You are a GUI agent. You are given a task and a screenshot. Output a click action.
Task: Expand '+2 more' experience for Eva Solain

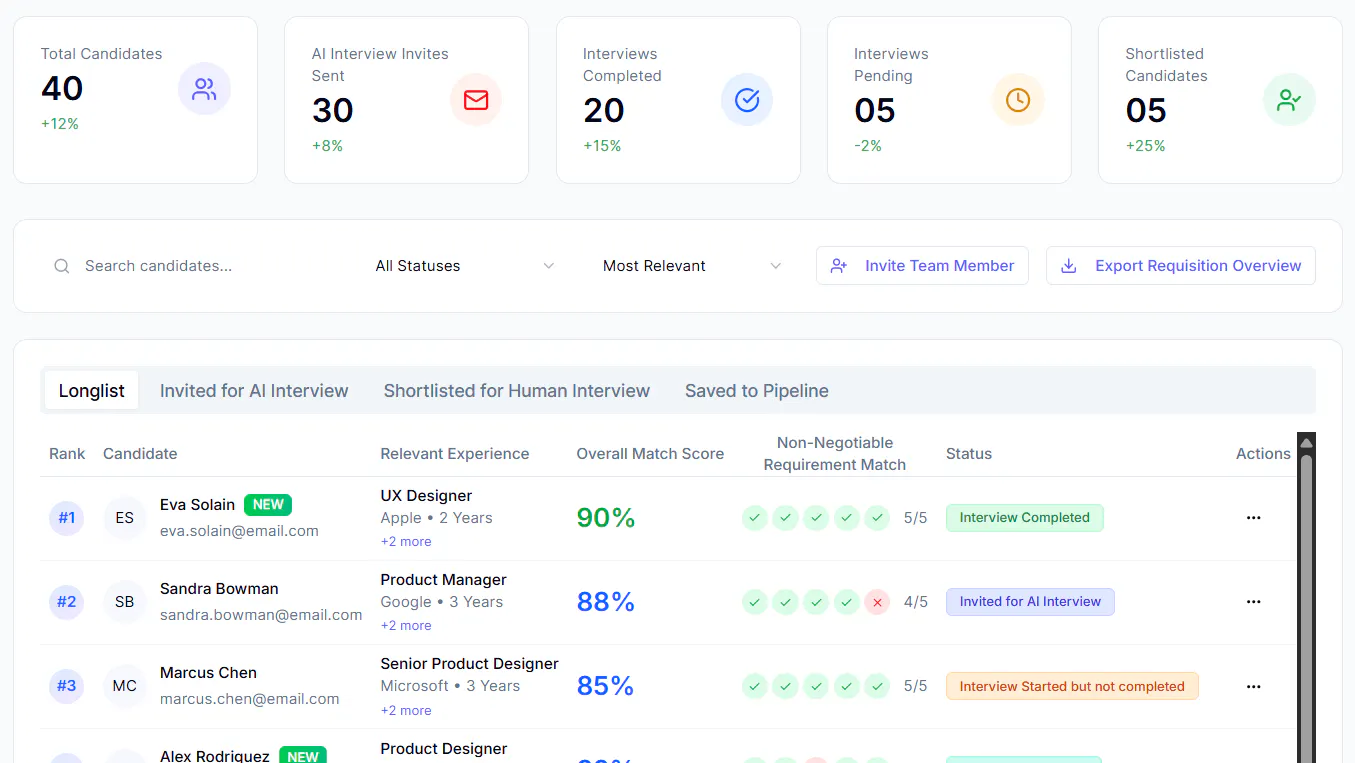[x=406, y=542]
